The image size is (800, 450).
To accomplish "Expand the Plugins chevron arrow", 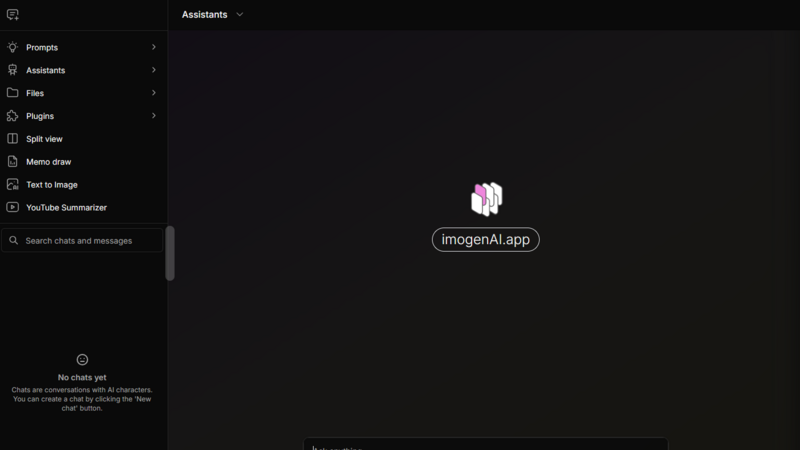I will point(153,116).
